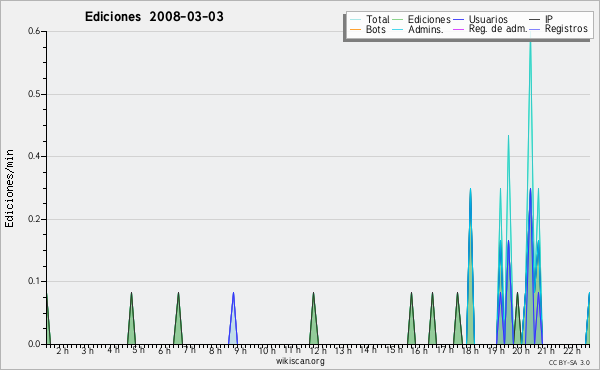
Task: Click the '9 h' x-axis label
Action: pos(240,350)
